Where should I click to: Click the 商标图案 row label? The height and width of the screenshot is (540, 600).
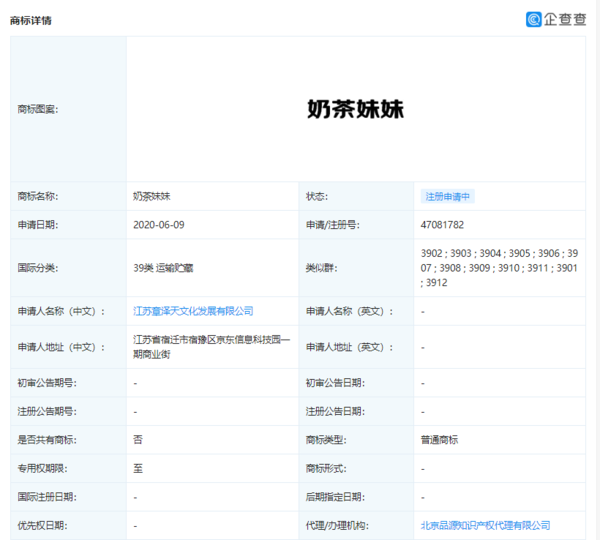pos(38,109)
